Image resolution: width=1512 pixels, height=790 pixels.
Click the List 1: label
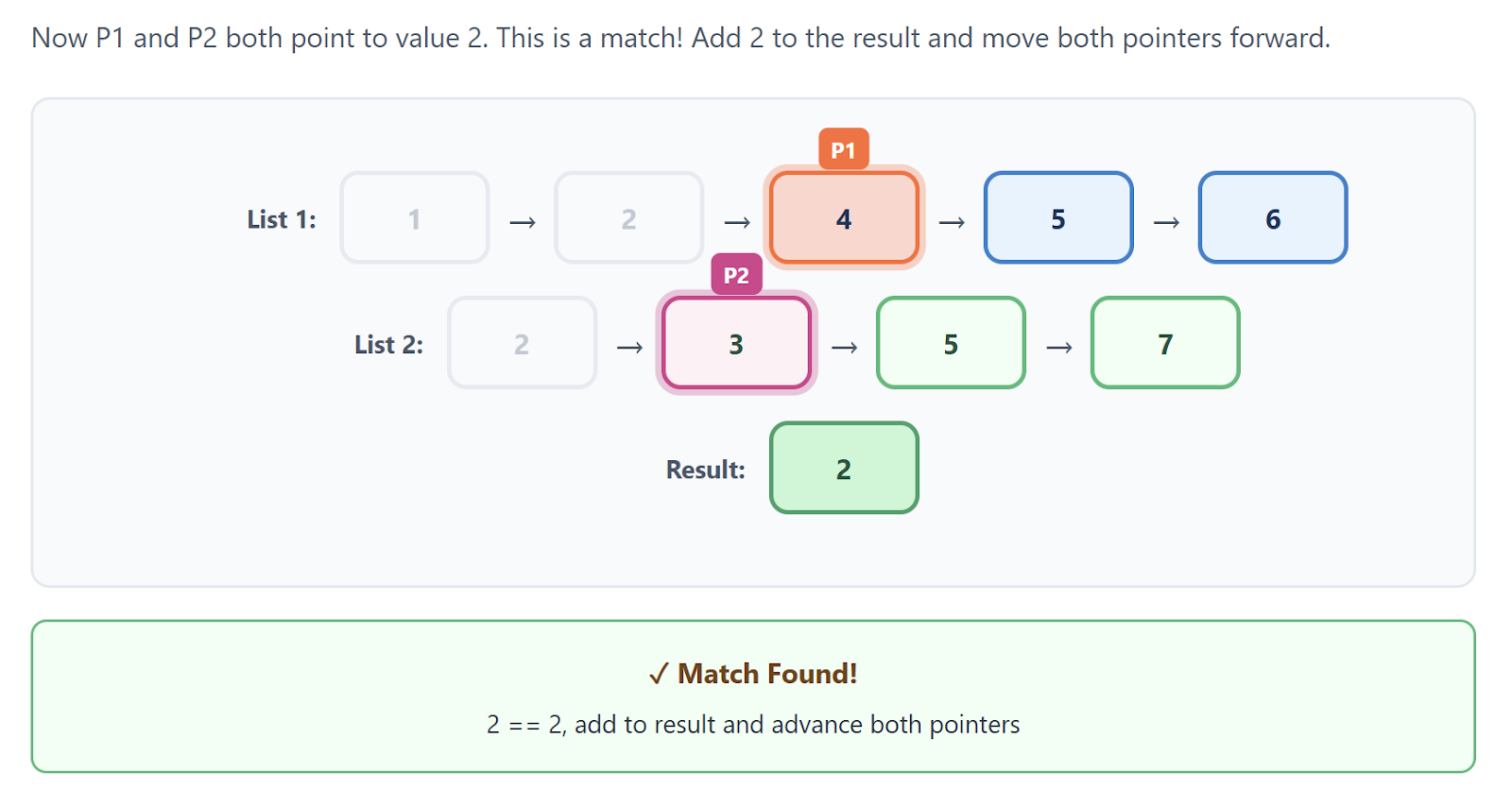pos(282,219)
